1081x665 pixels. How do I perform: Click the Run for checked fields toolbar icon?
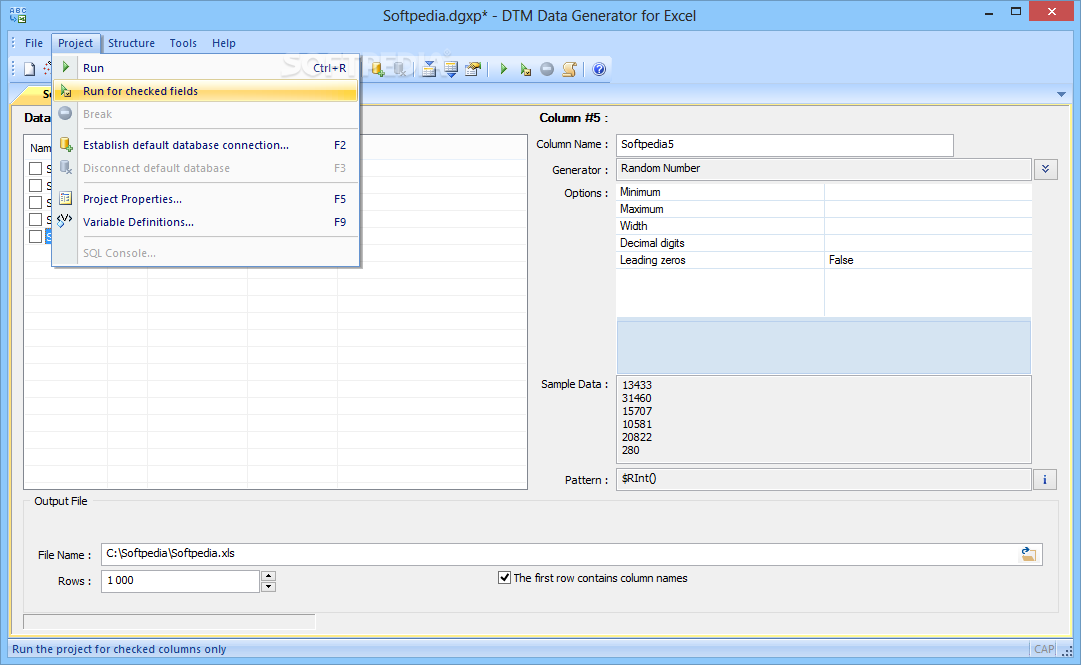(525, 69)
